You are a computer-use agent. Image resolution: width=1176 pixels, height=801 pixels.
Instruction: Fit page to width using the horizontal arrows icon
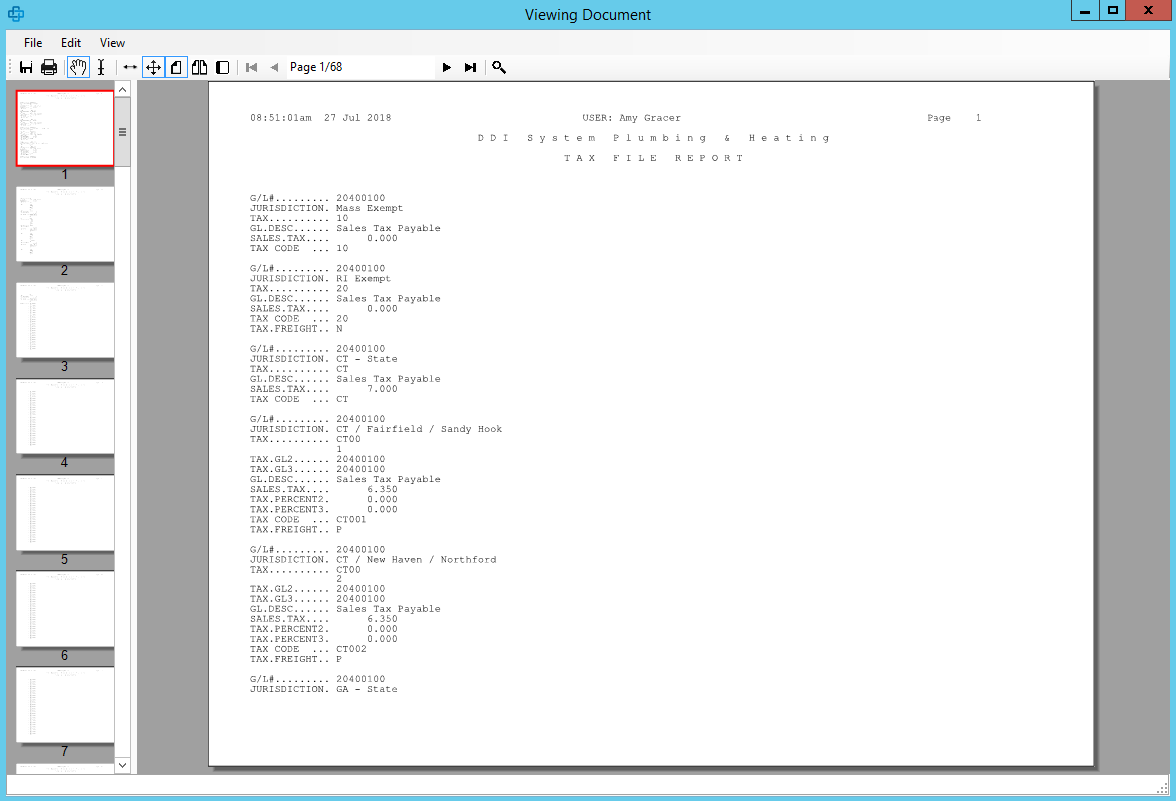click(x=130, y=67)
